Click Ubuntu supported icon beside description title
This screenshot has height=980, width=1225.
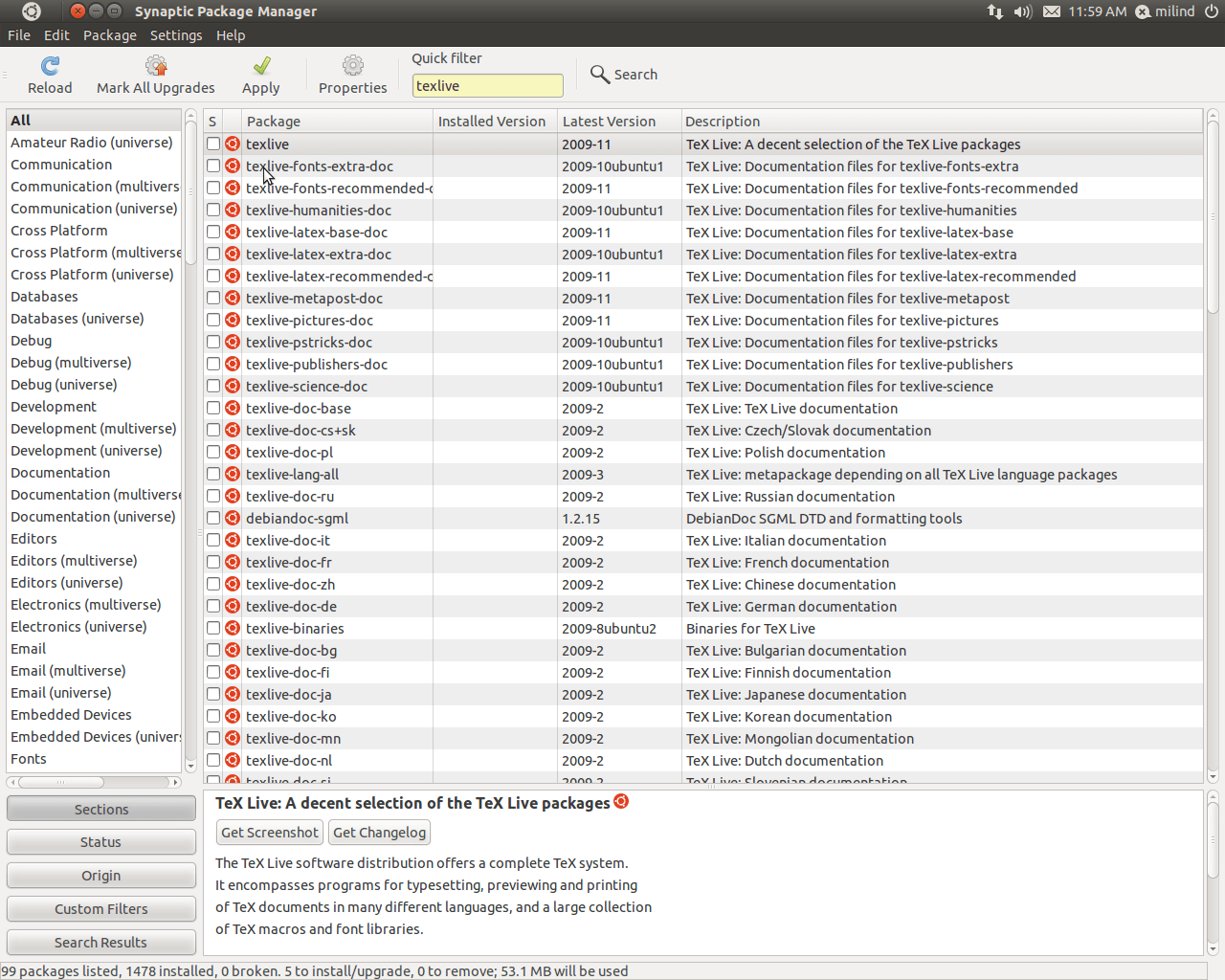click(621, 801)
